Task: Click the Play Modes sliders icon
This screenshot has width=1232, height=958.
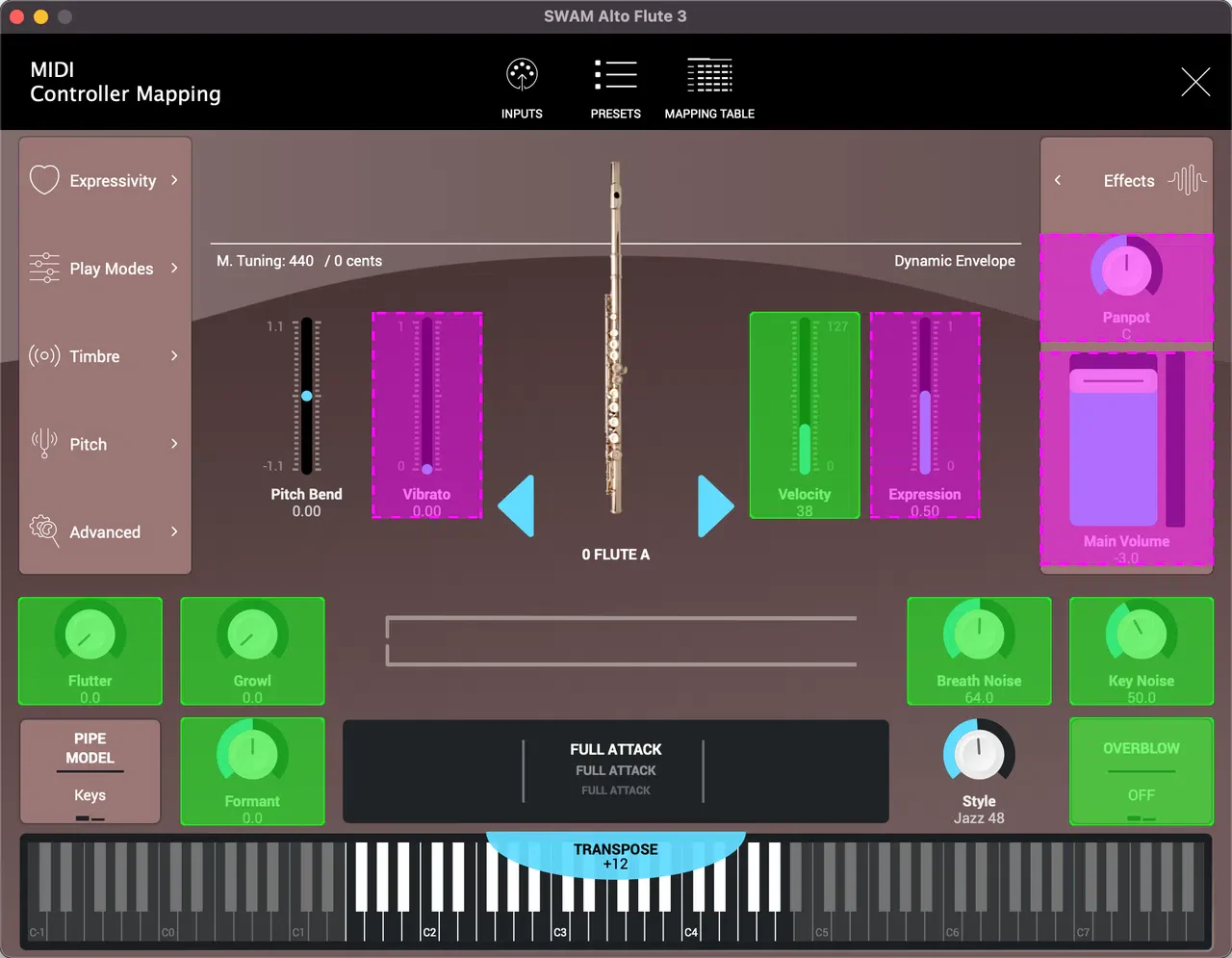Action: pos(44,268)
